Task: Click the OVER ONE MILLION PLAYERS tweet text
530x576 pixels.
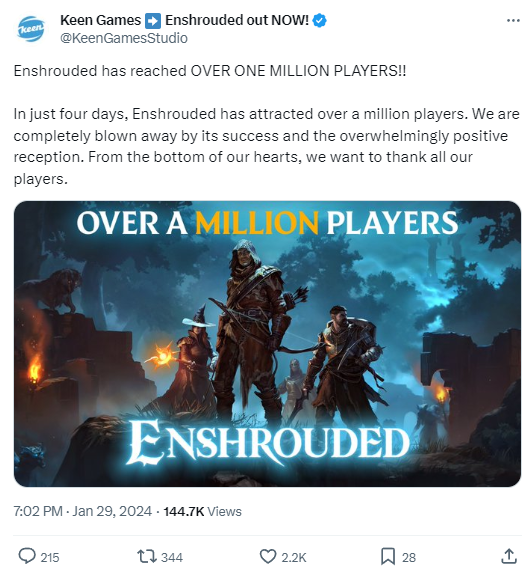Action: tap(298, 71)
